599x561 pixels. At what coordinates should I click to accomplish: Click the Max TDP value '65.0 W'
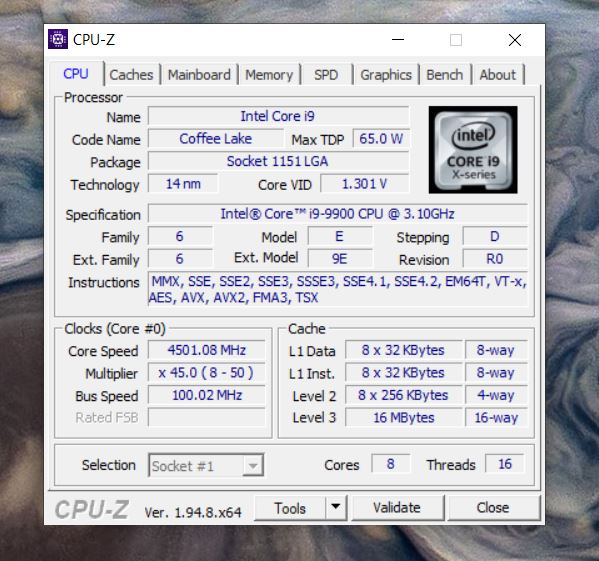pos(381,139)
